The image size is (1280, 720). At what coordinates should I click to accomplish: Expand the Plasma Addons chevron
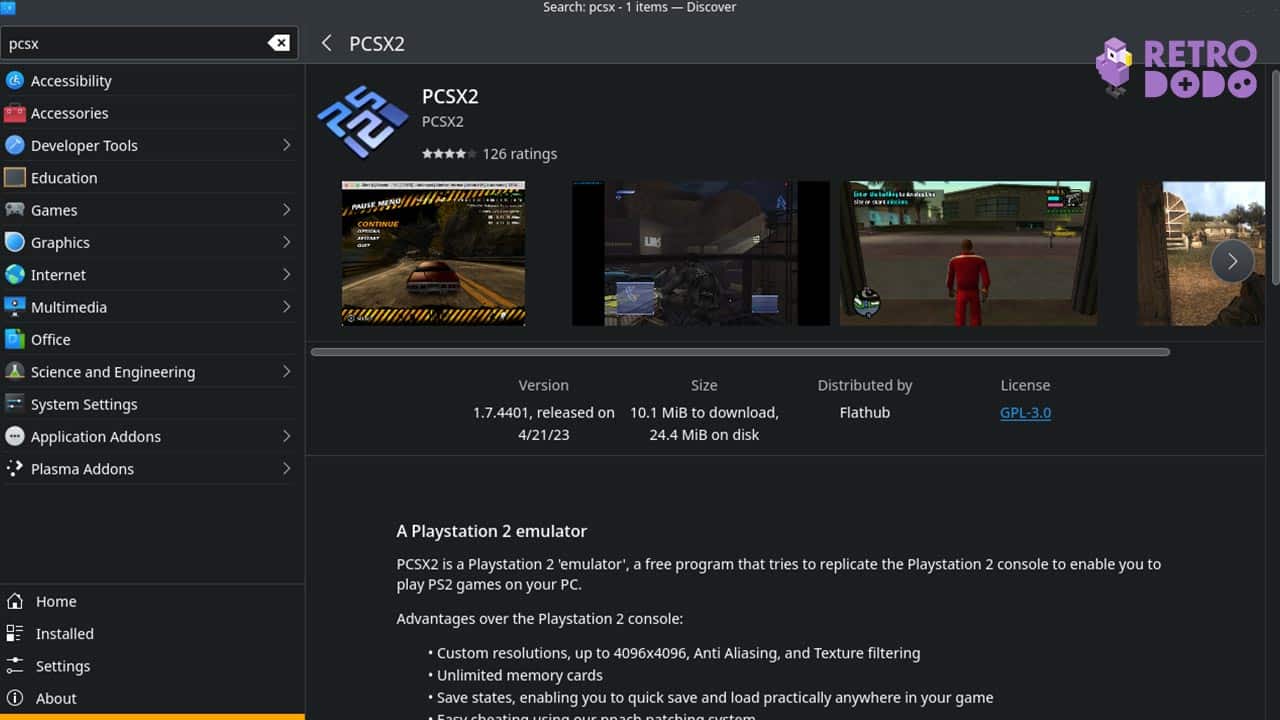coord(286,468)
